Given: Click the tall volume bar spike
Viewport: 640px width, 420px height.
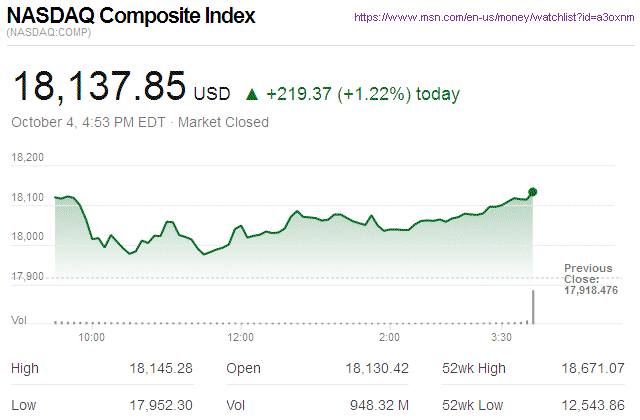Looking at the screenshot, I should pos(533,307).
